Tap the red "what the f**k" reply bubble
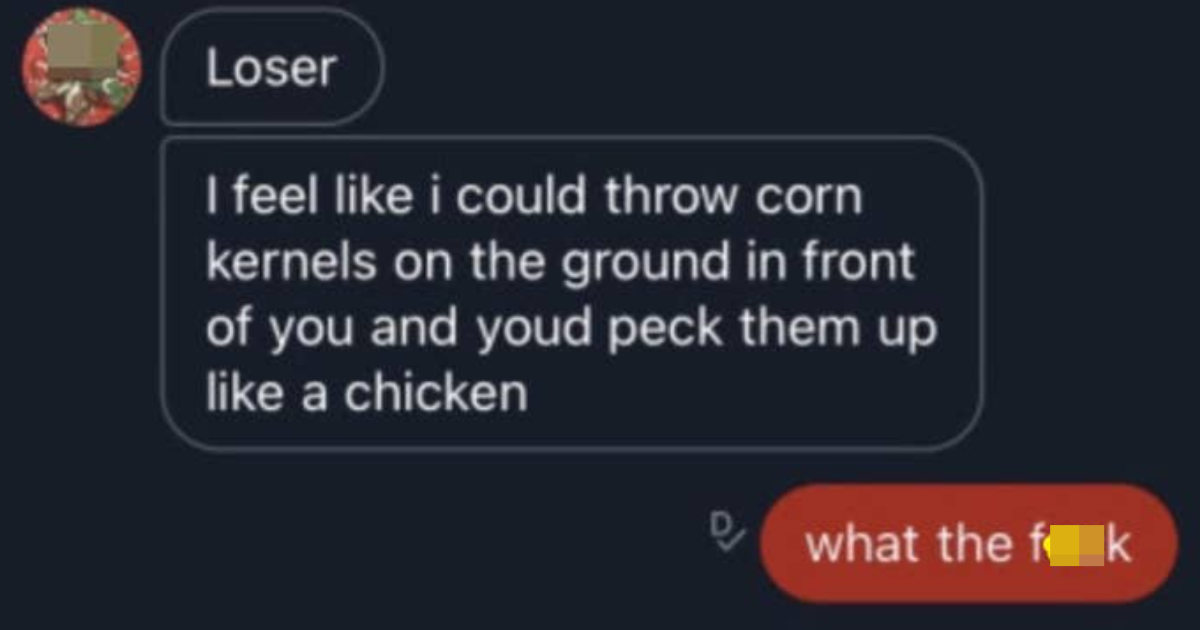Viewport: 1200px width, 630px height. click(x=968, y=543)
